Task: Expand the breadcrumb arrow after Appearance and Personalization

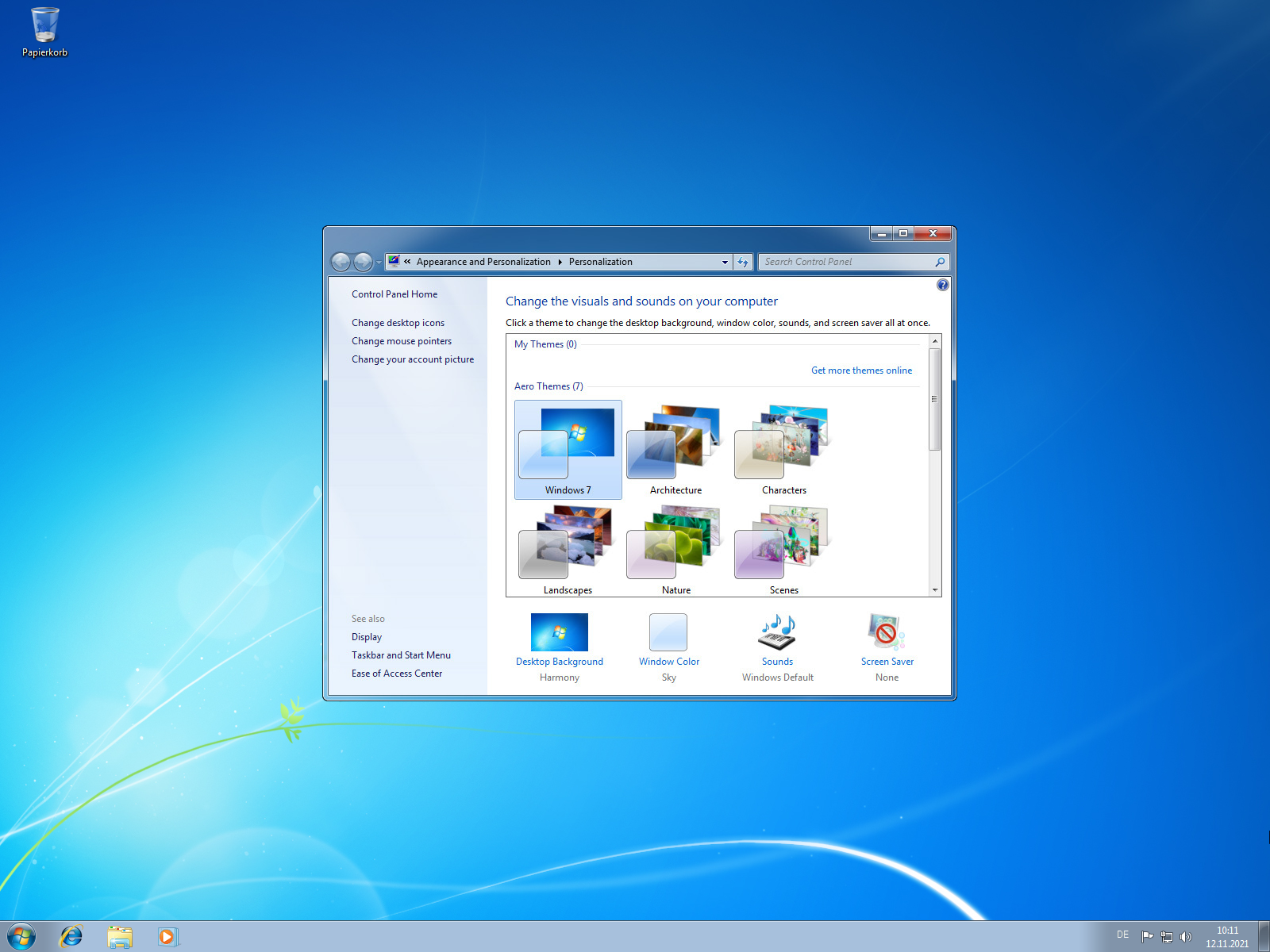Action: (560, 262)
